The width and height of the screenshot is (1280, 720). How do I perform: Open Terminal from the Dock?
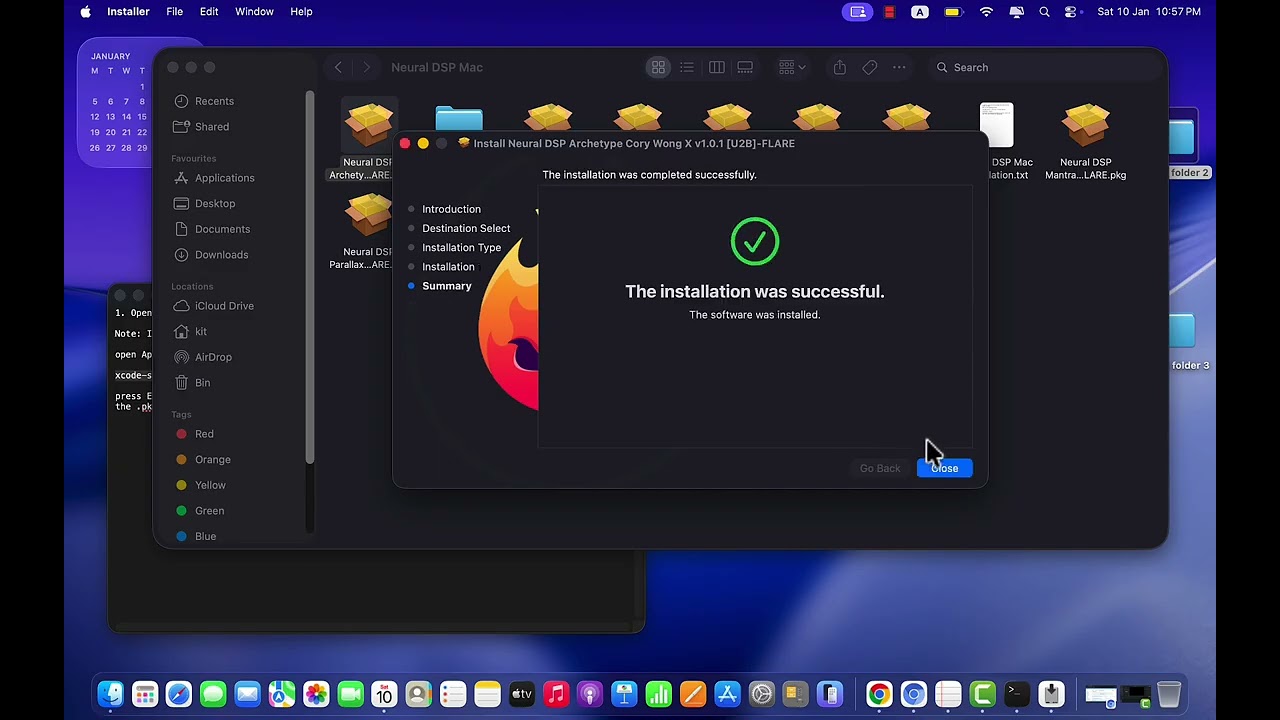(x=1016, y=694)
